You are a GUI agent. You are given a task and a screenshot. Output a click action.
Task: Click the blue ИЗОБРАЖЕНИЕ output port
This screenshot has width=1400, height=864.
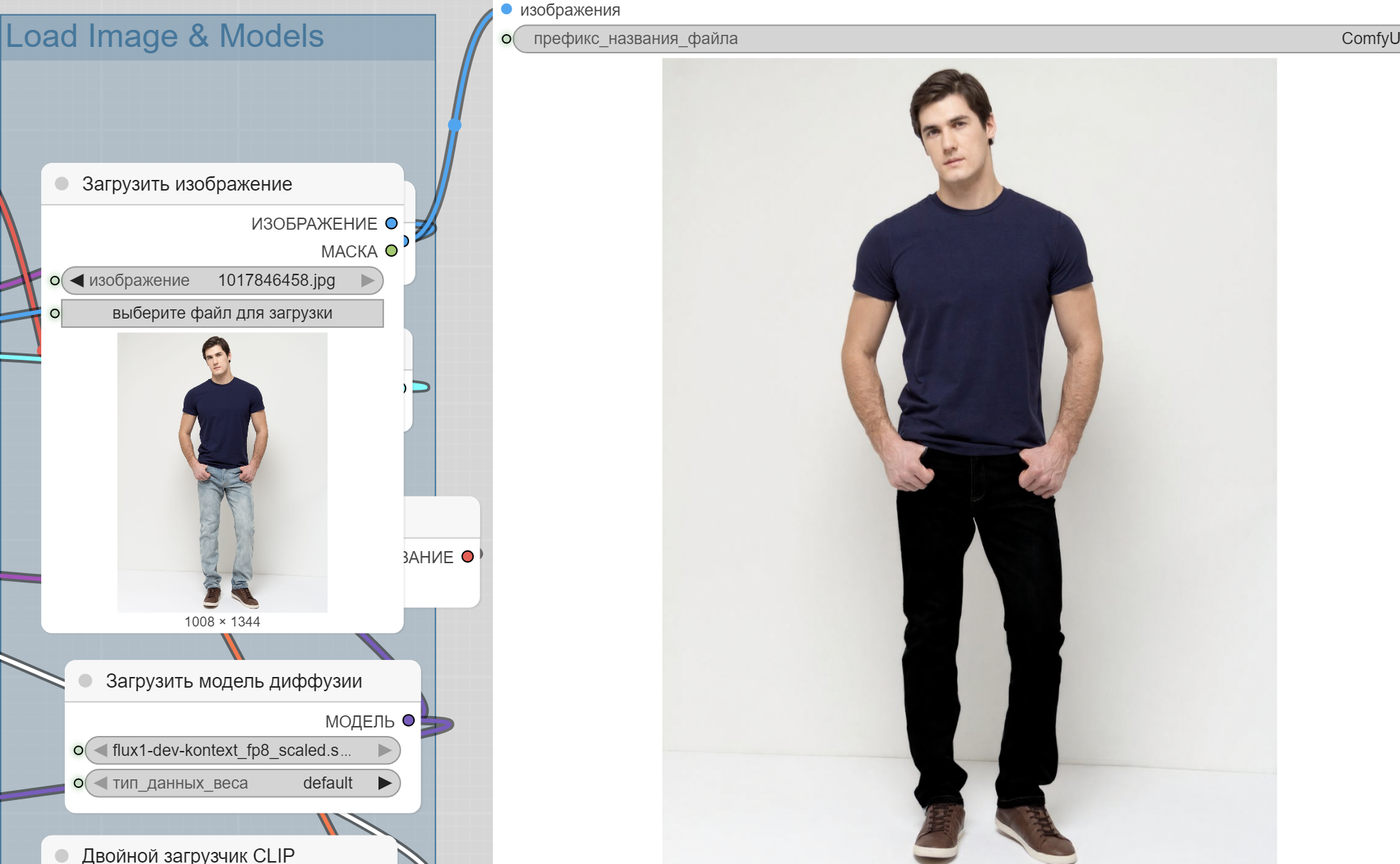pos(391,223)
